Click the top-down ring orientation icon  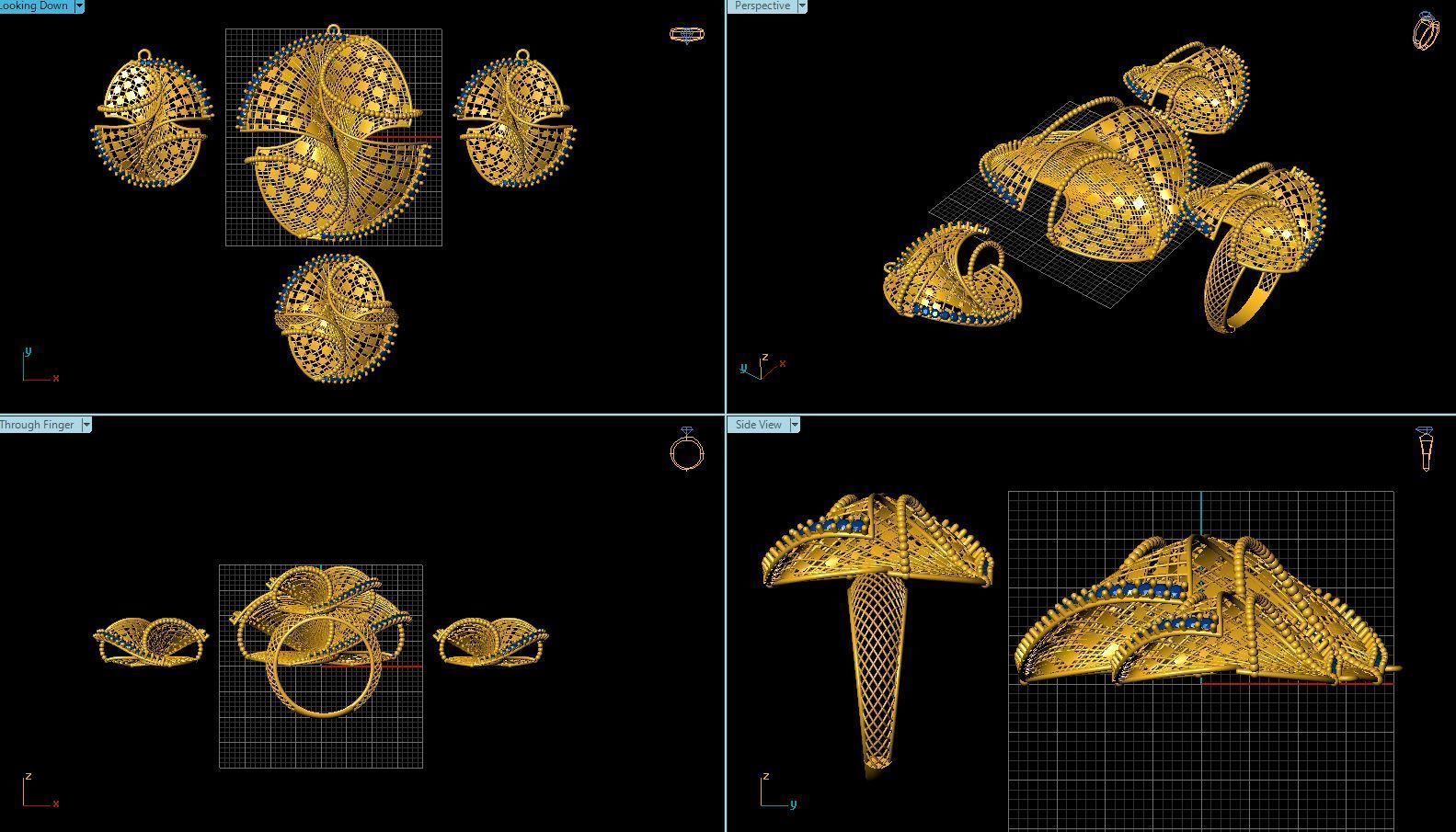(x=687, y=35)
